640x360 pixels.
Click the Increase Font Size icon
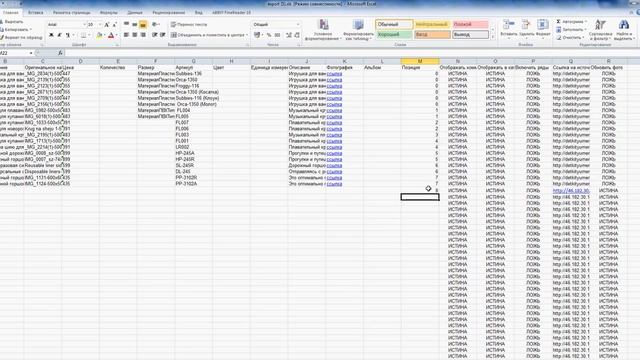point(107,25)
